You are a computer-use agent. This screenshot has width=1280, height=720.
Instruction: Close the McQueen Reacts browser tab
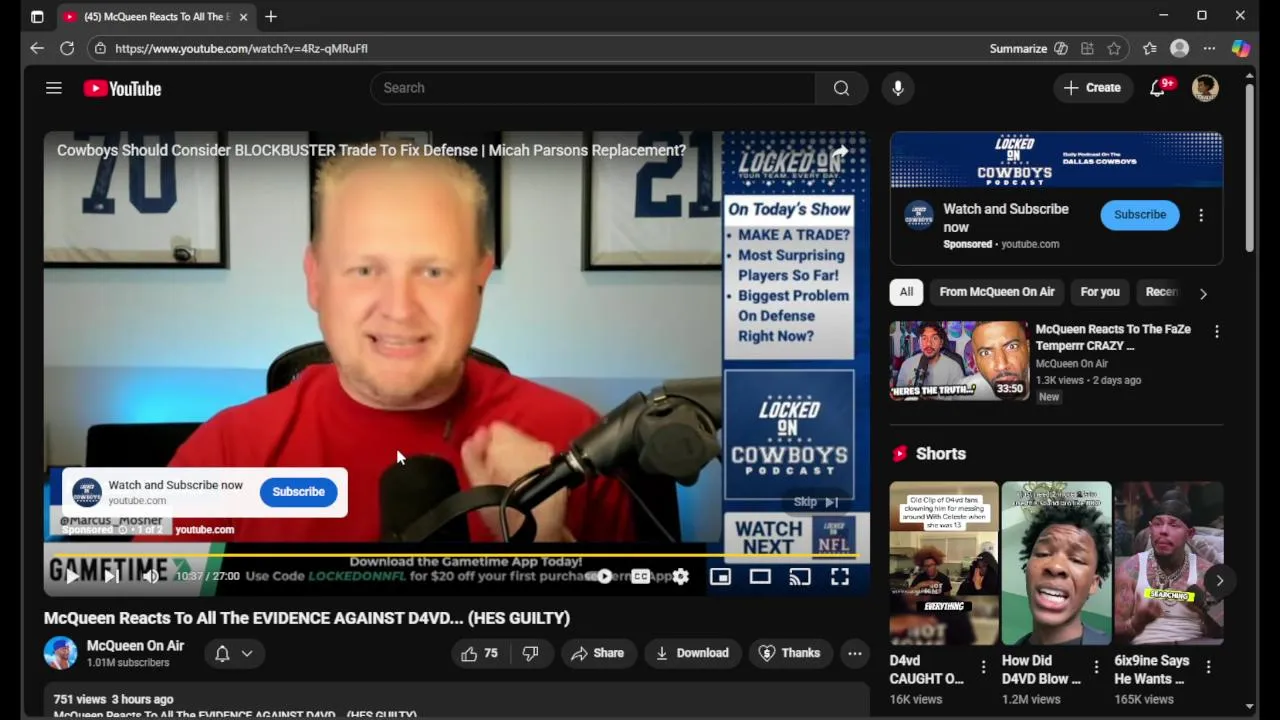[x=243, y=16]
